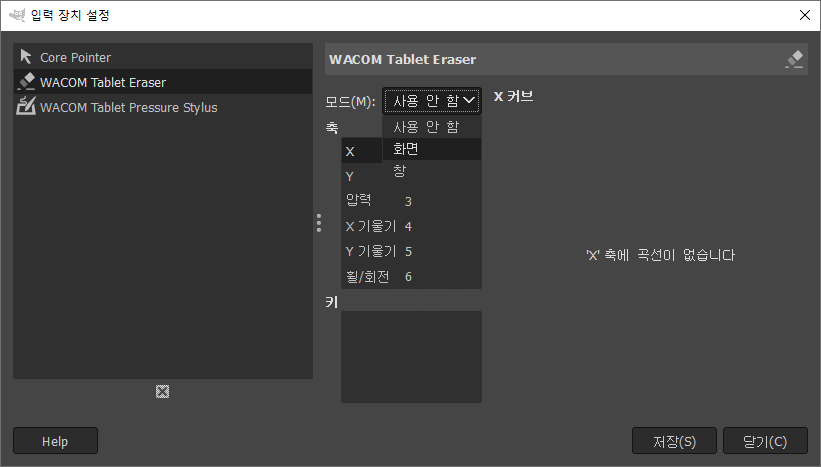Click inside the empty 키 list box
Viewport: 821px width, 467px height.
pyautogui.click(x=412, y=357)
